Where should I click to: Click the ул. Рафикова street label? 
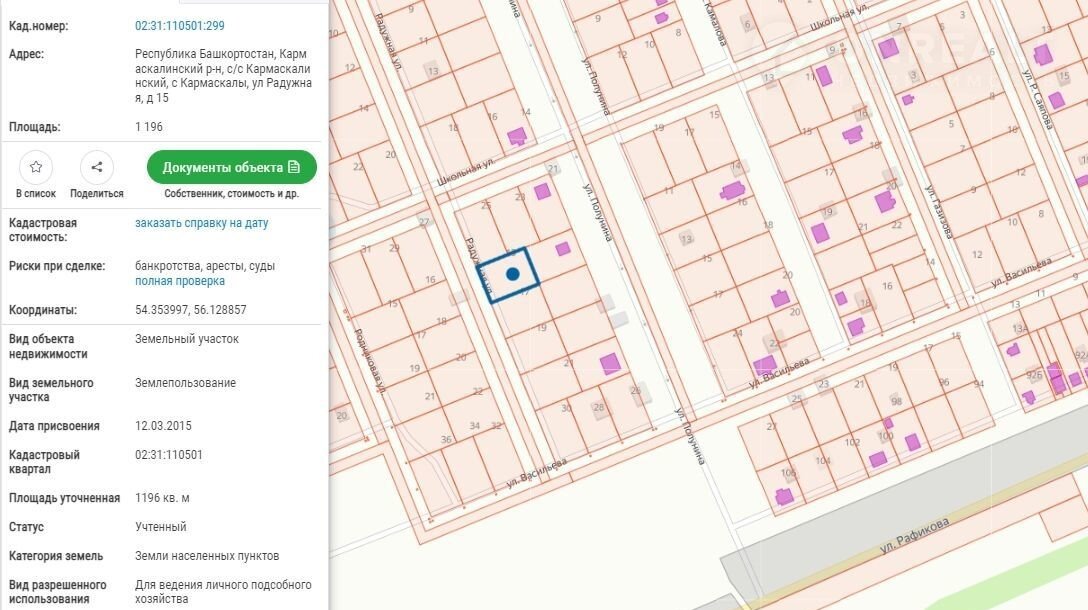tap(914, 535)
